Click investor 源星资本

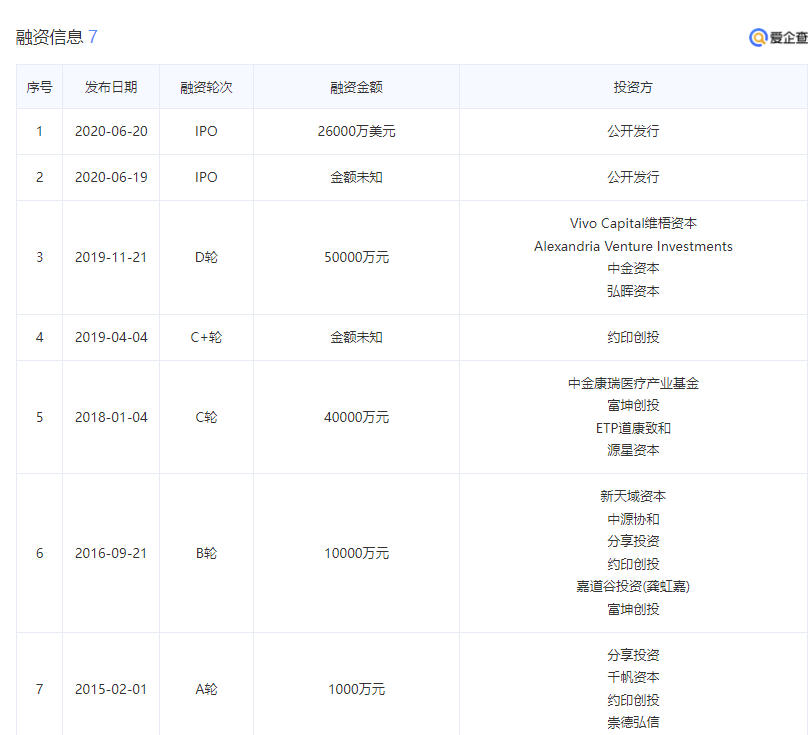click(633, 450)
